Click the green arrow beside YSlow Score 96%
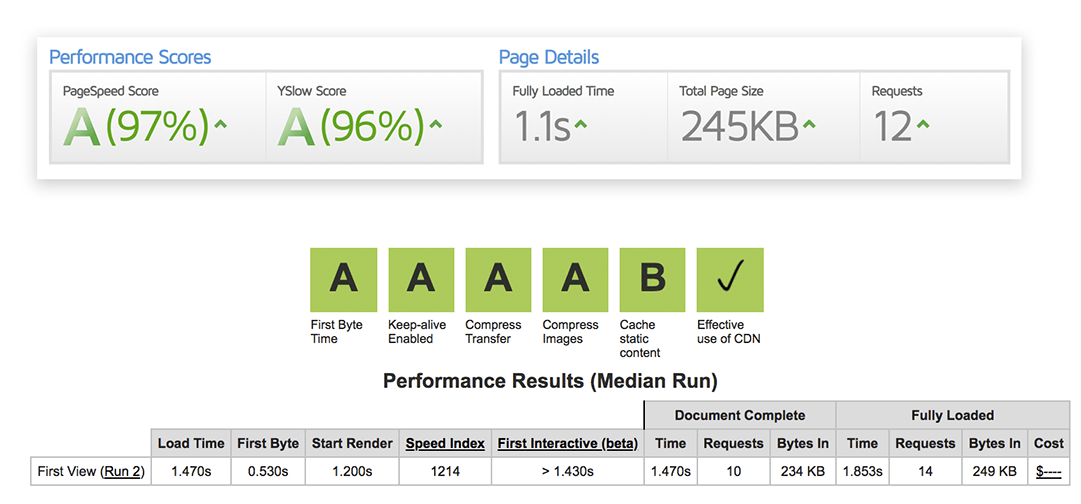This screenshot has height=504, width=1081. click(435, 125)
